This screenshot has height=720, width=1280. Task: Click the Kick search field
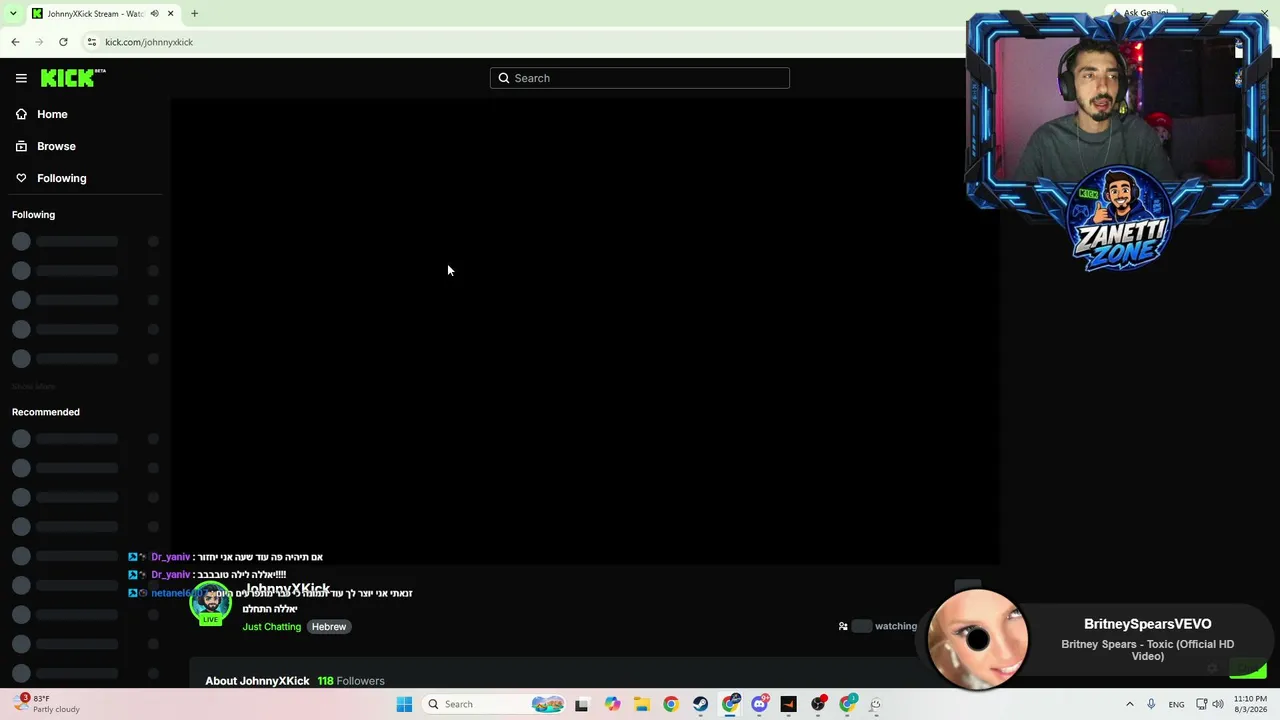[640, 78]
